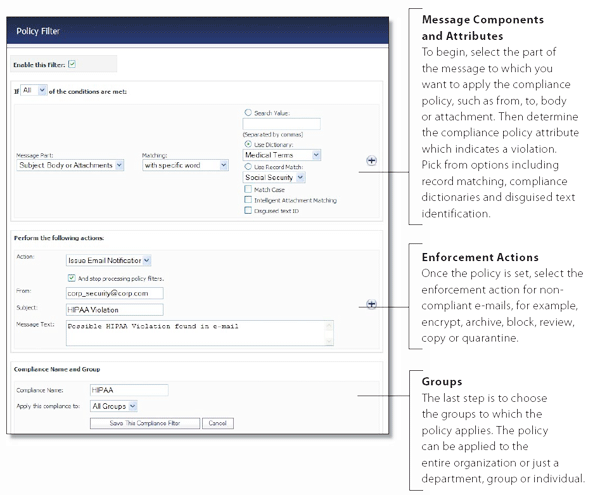Click the Subject field with HIPAA Violation
This screenshot has width=600, height=497.
pos(114,310)
